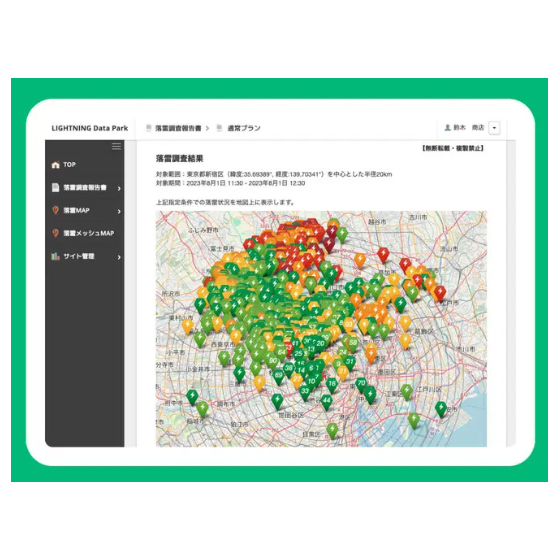The image size is (560, 560).
Task: Click the 落雷メッシュMAP pin icon
Action: pos(55,233)
